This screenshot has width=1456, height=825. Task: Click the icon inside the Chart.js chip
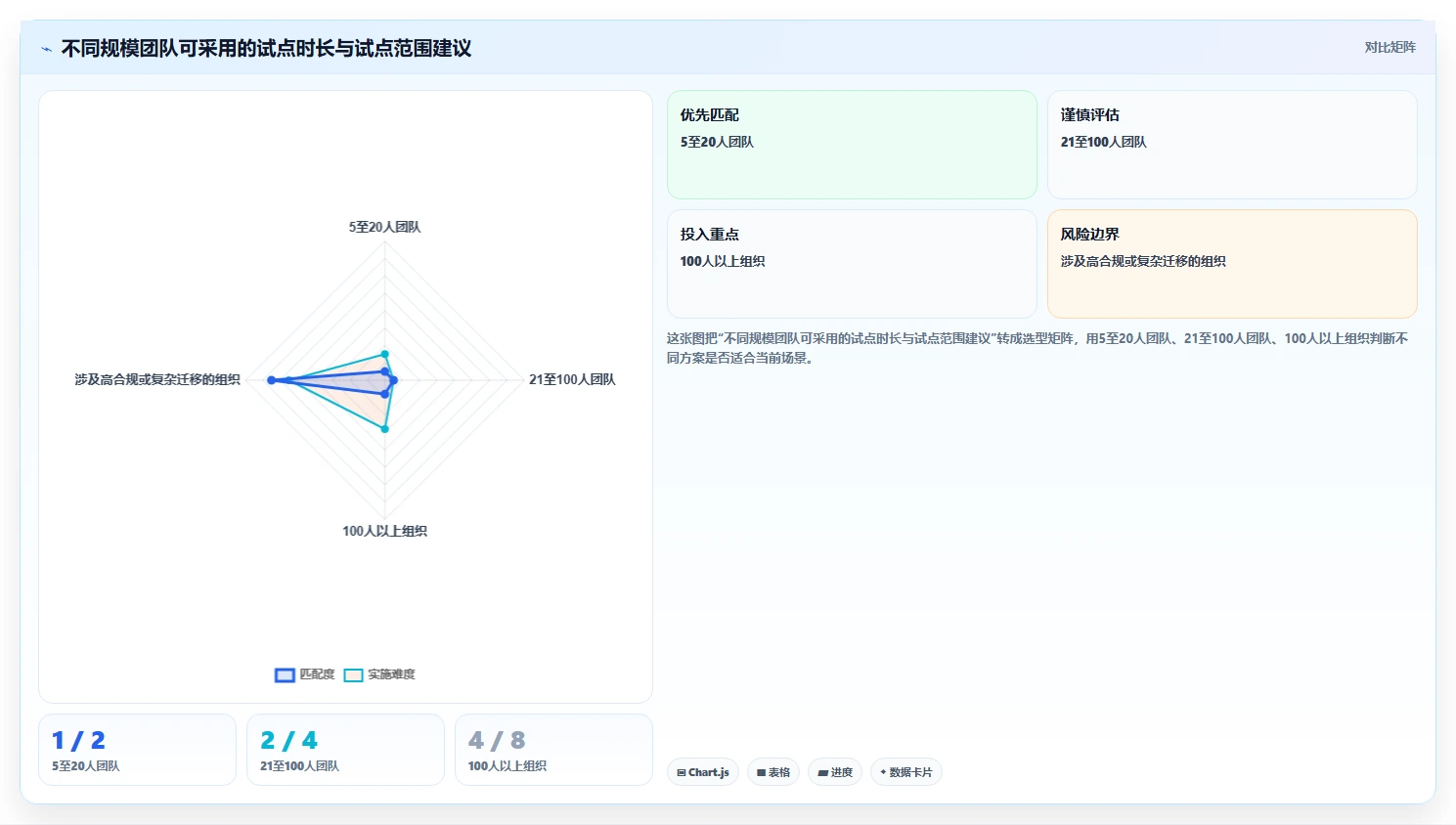[x=682, y=772]
